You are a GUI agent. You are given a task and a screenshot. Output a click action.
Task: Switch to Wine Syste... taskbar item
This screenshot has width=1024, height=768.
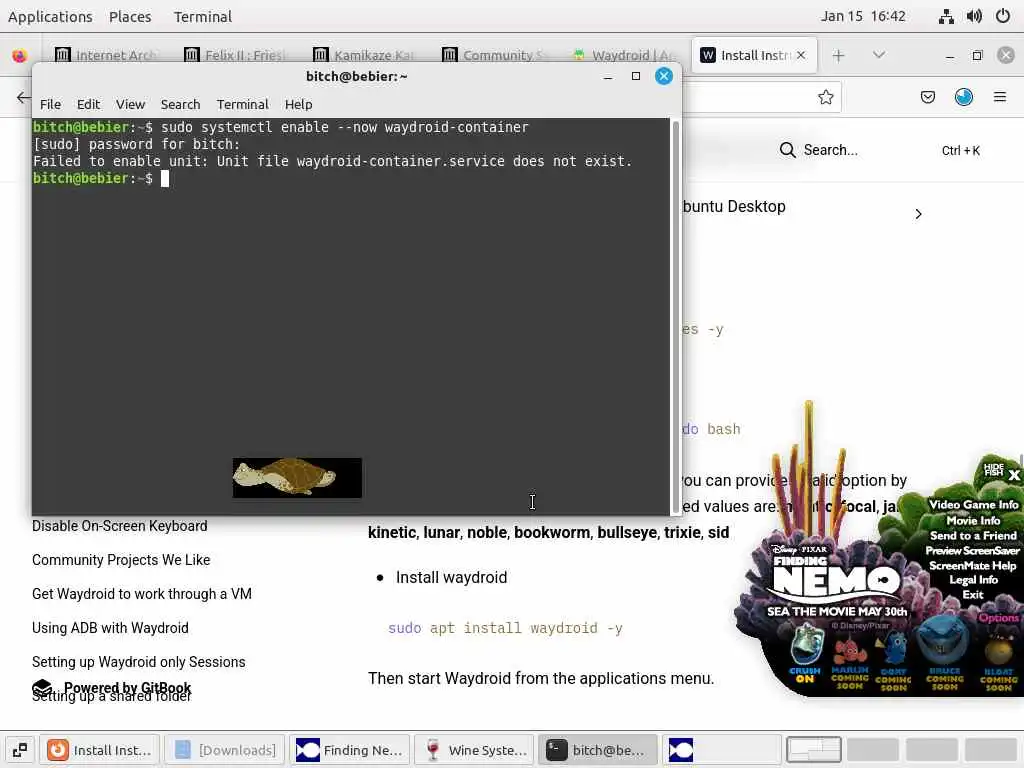475,750
